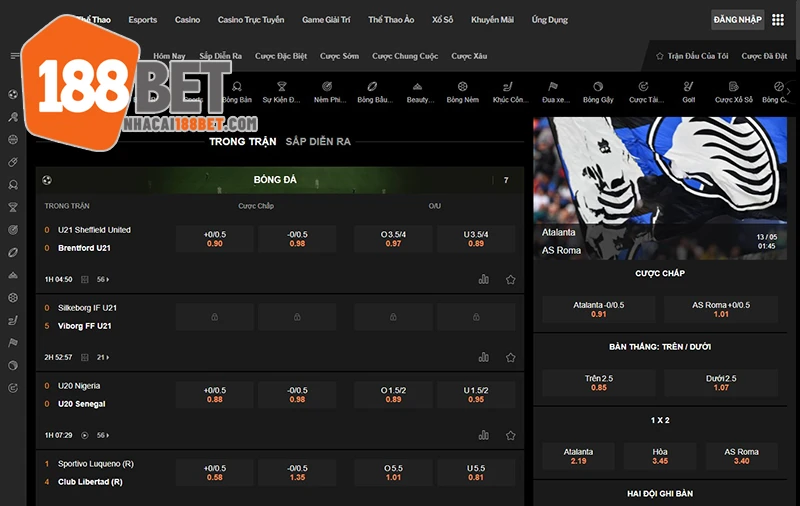This screenshot has width=800, height=506.
Task: Pick U 1.5/2 odds 0.95 for U20 Senegal match
Action: coord(476,394)
